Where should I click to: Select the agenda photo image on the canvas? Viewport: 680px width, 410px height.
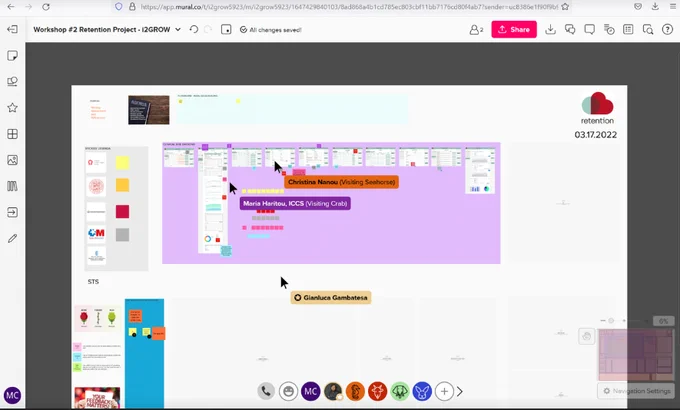click(x=149, y=110)
